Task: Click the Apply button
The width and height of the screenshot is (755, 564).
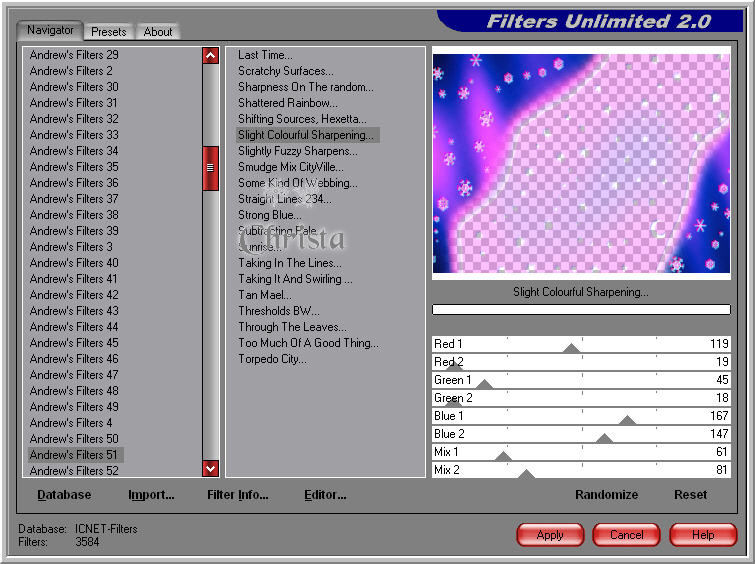Action: [x=550, y=535]
